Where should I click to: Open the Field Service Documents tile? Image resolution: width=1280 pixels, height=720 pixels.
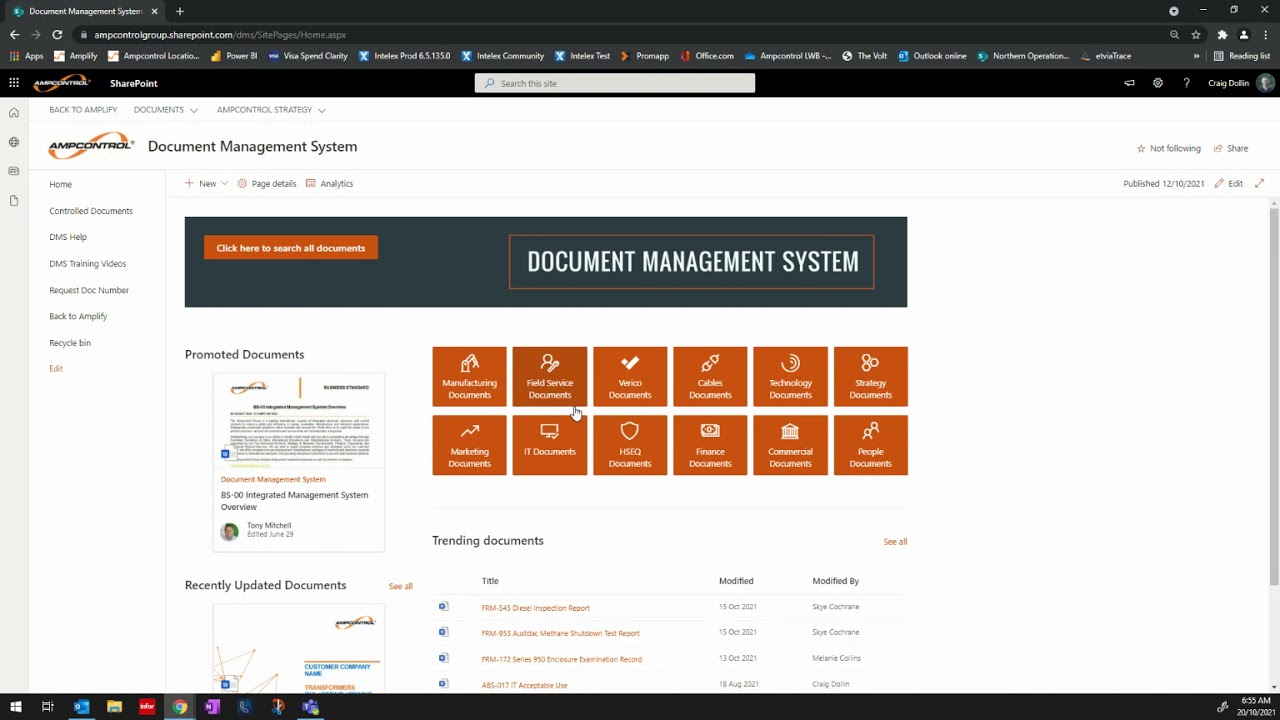tap(549, 376)
